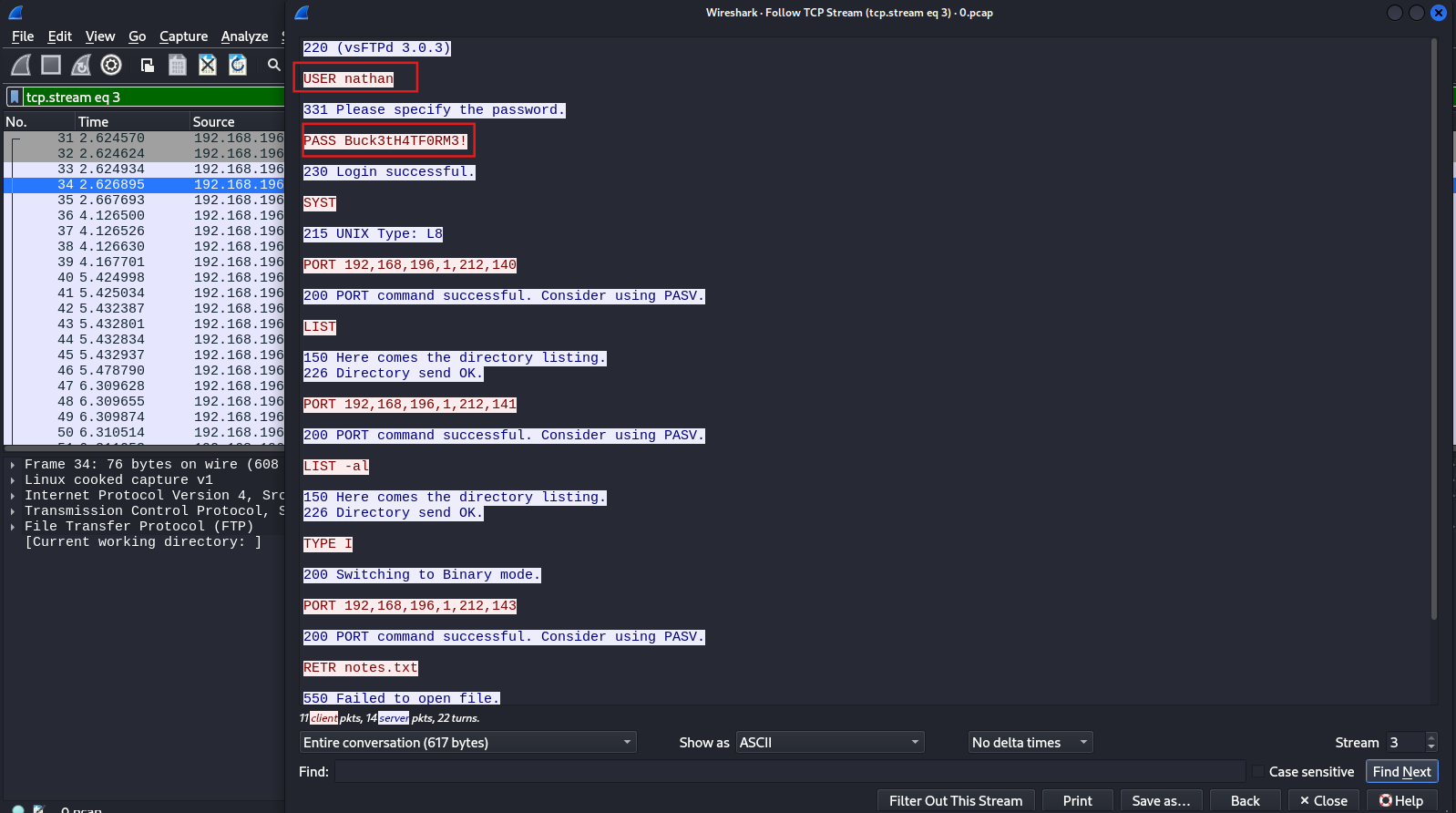
Task: Select packet 36 at time 4.126500
Action: point(146,216)
